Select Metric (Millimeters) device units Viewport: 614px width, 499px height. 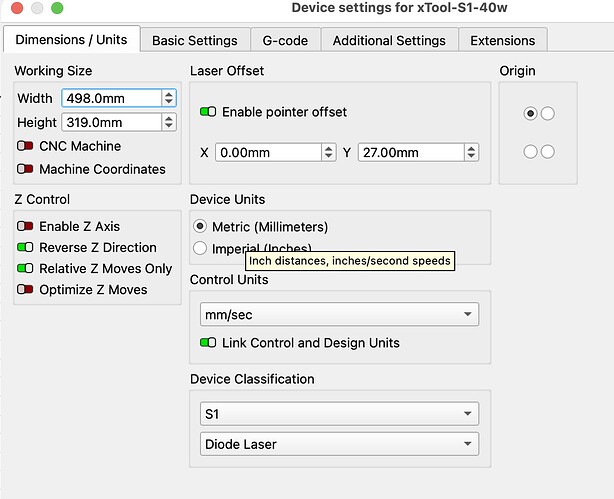200,226
